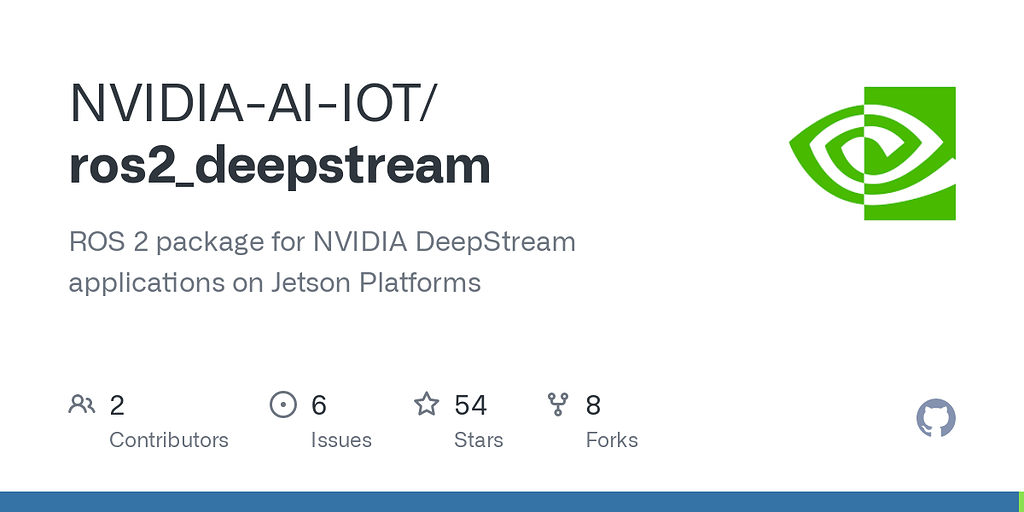
Task: Click the NVIDIA eye logo
Action: (x=872, y=153)
